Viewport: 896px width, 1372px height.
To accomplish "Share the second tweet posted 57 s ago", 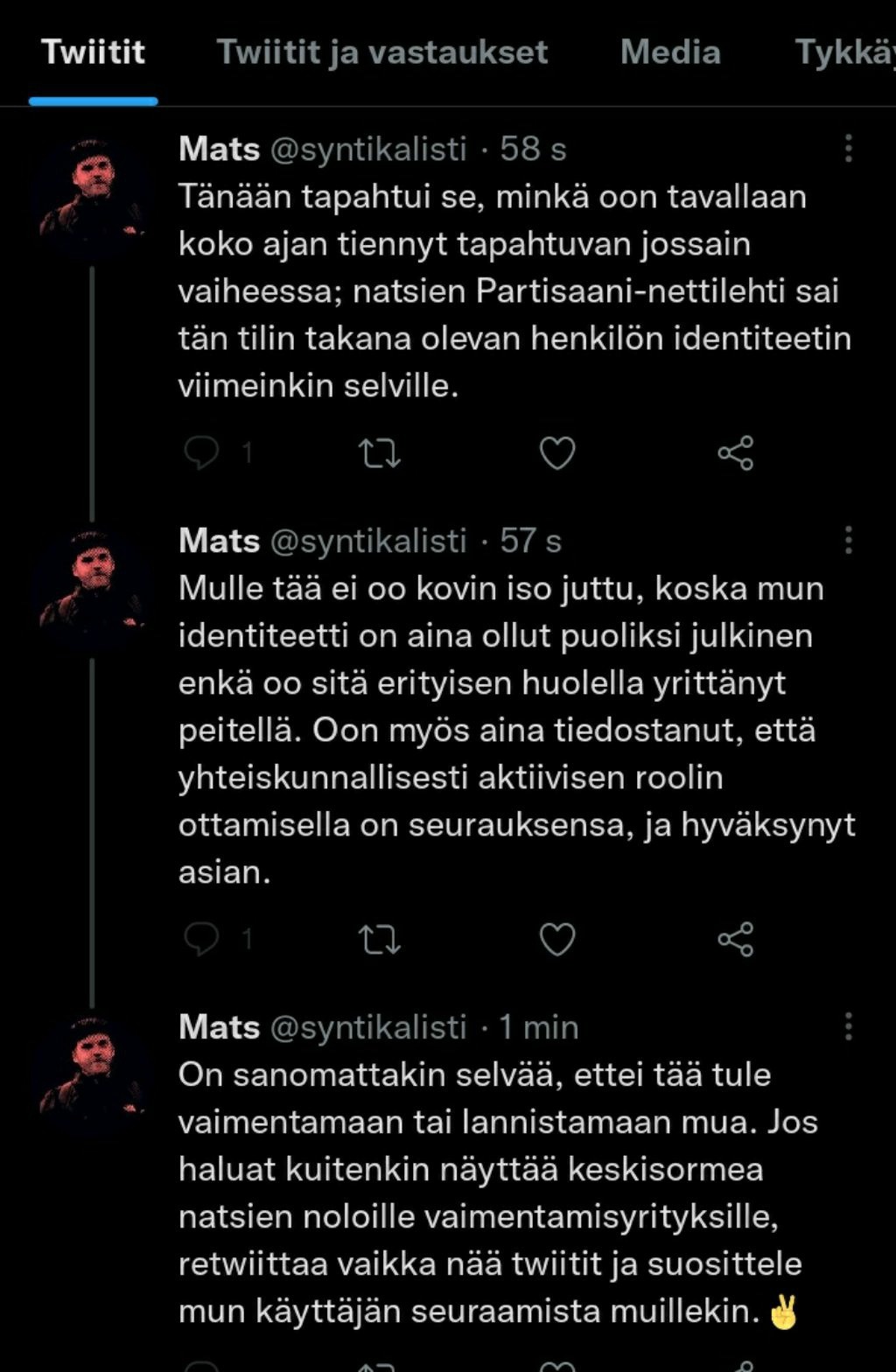I will coord(735,939).
